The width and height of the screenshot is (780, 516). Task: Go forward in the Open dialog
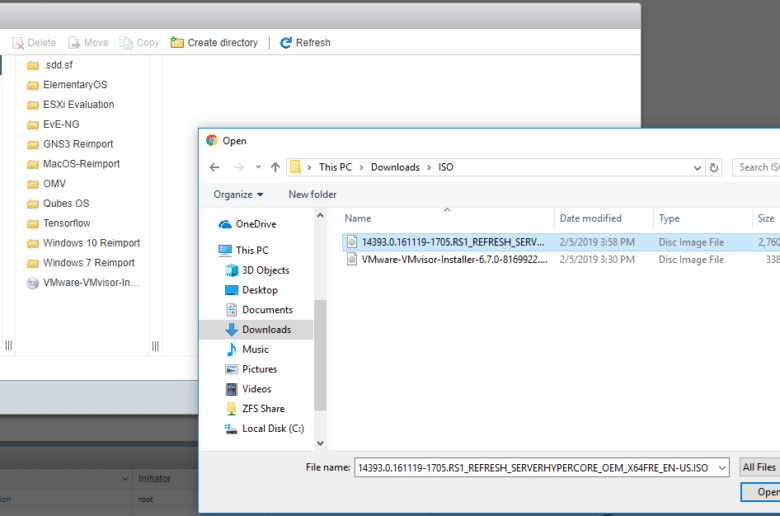(239, 167)
